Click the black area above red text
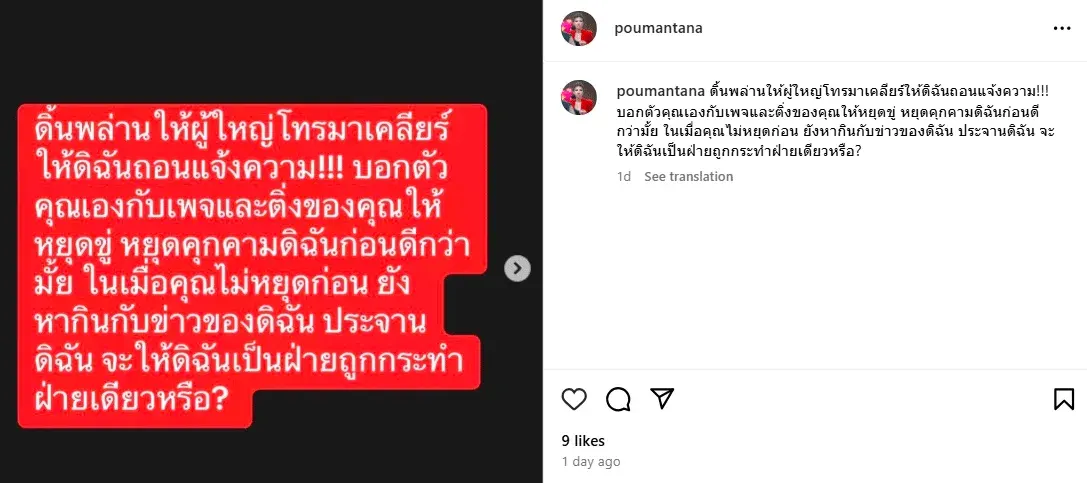1087x483 pixels. pyautogui.click(x=271, y=50)
